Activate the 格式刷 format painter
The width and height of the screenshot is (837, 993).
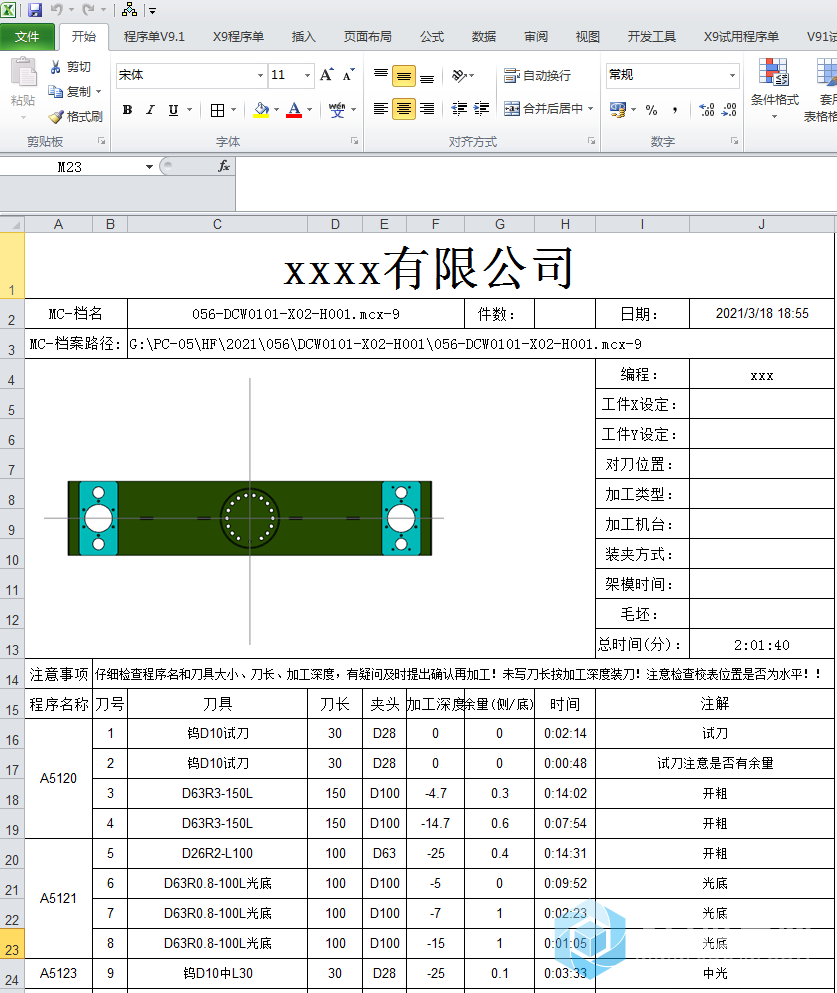76,117
